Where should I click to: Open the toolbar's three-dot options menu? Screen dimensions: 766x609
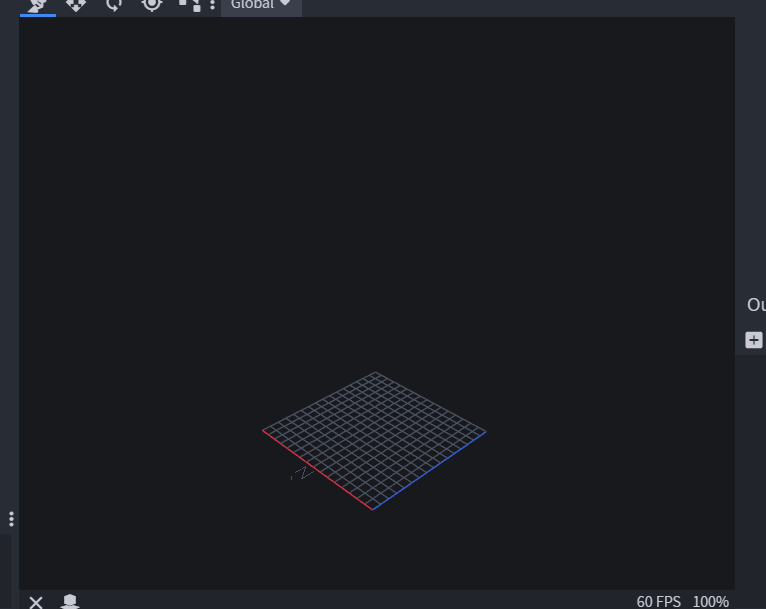212,5
